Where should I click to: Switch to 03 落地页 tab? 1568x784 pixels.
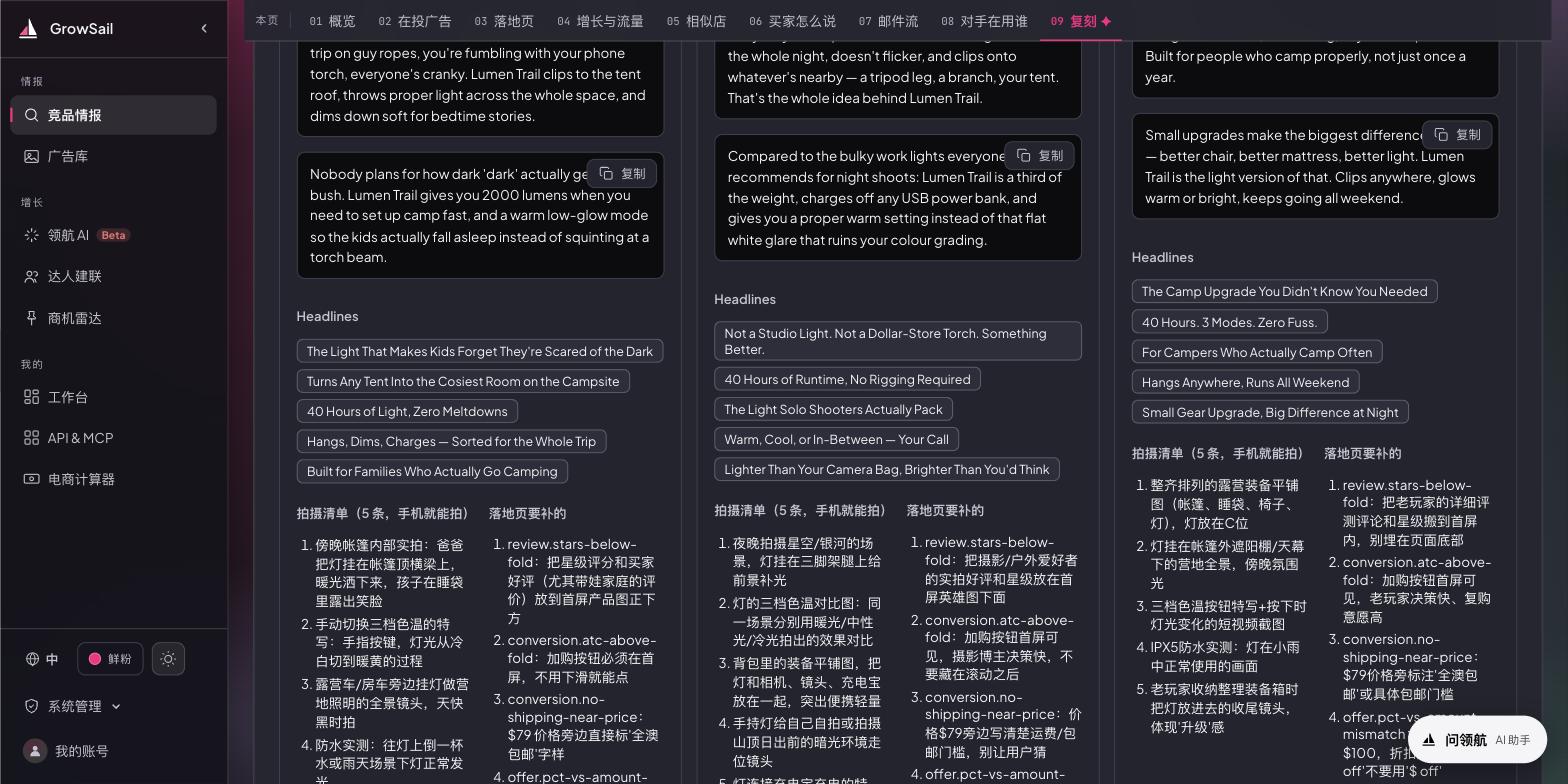click(504, 21)
